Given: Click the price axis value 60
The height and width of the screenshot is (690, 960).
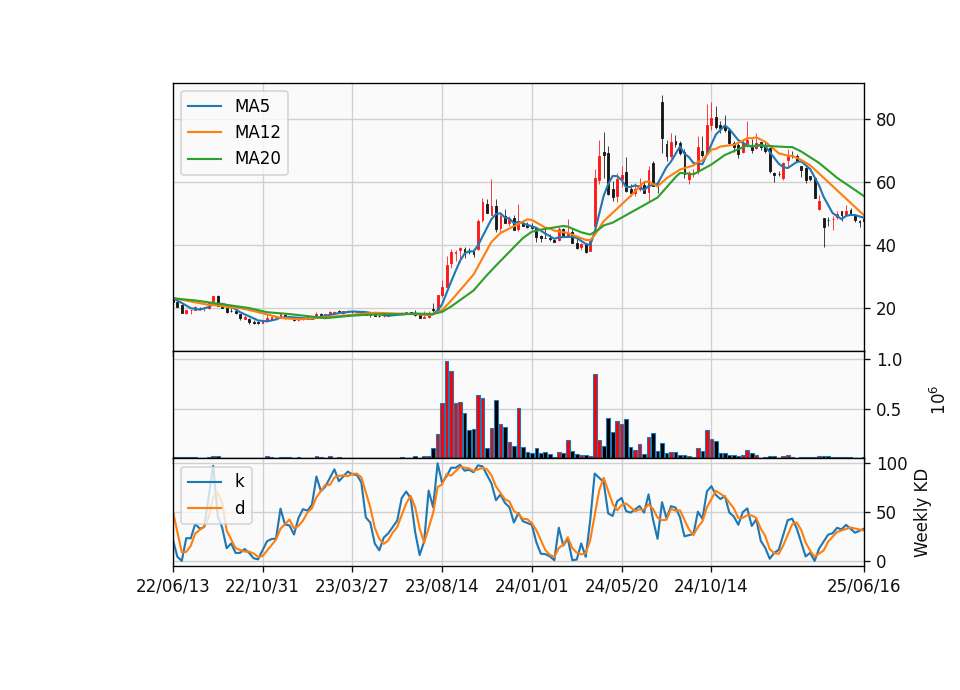Looking at the screenshot, I should pos(885,183).
